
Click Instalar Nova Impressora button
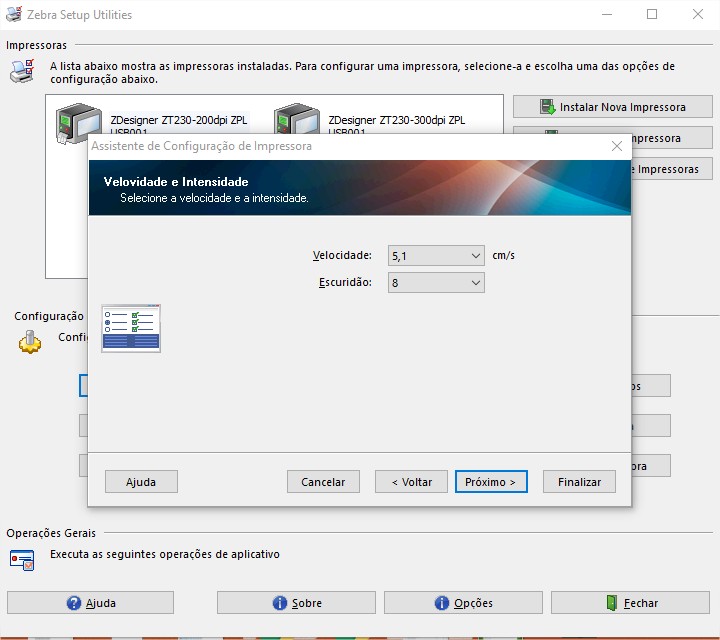click(x=613, y=107)
